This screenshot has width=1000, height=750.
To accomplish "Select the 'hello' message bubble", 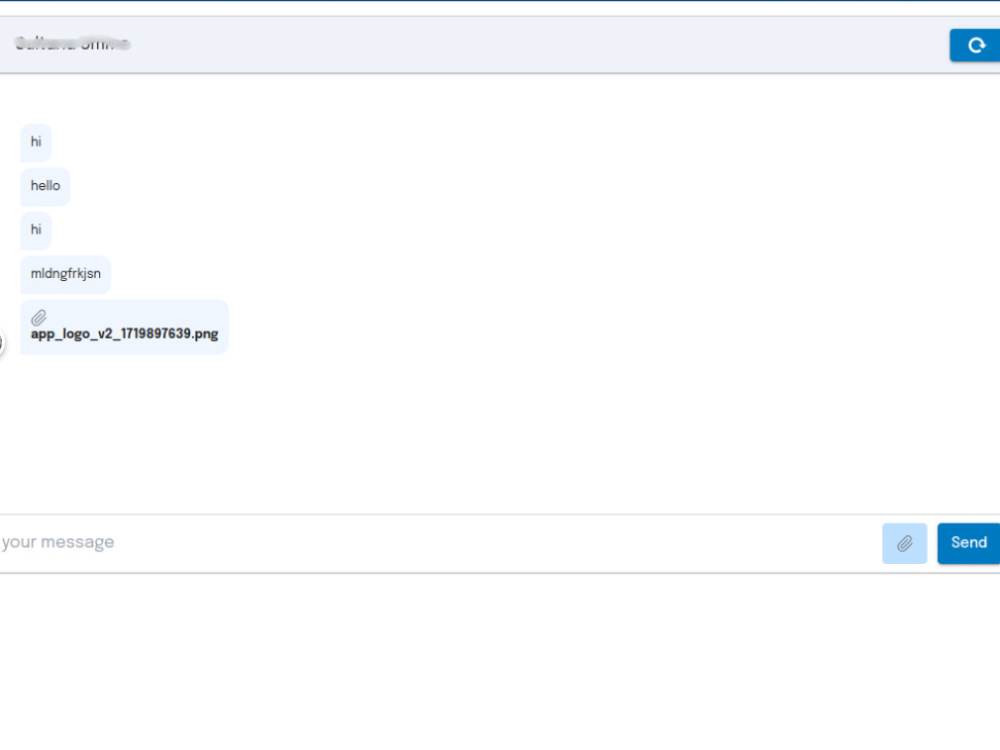I will pos(45,186).
